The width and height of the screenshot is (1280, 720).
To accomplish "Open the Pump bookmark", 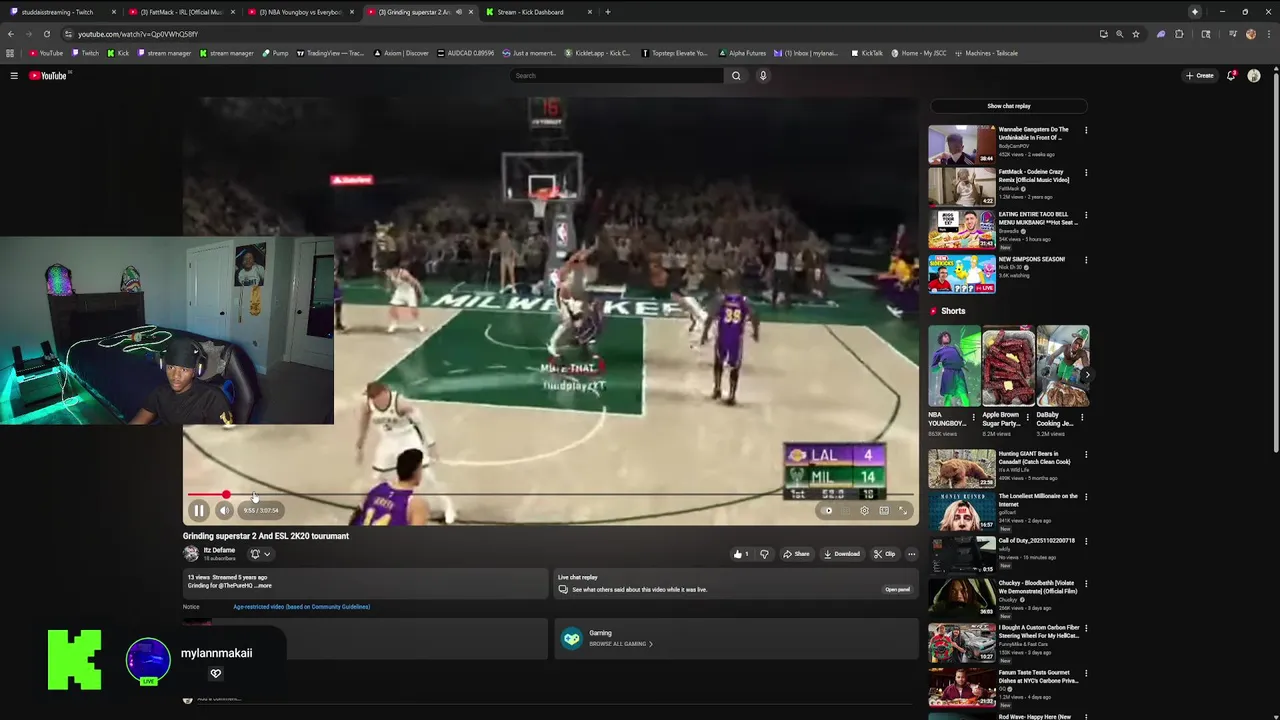I will [x=275, y=53].
